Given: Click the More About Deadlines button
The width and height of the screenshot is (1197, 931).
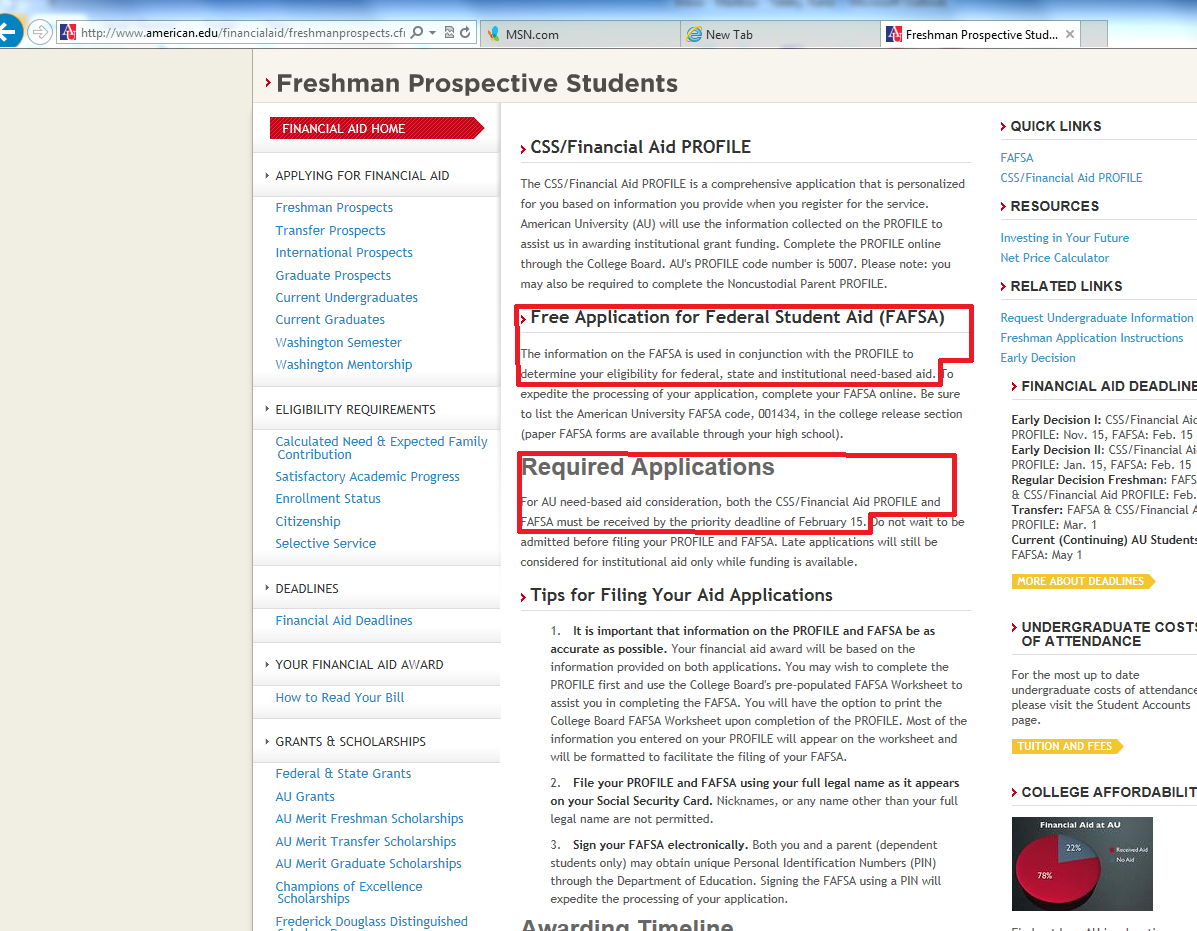Looking at the screenshot, I should point(1082,581).
